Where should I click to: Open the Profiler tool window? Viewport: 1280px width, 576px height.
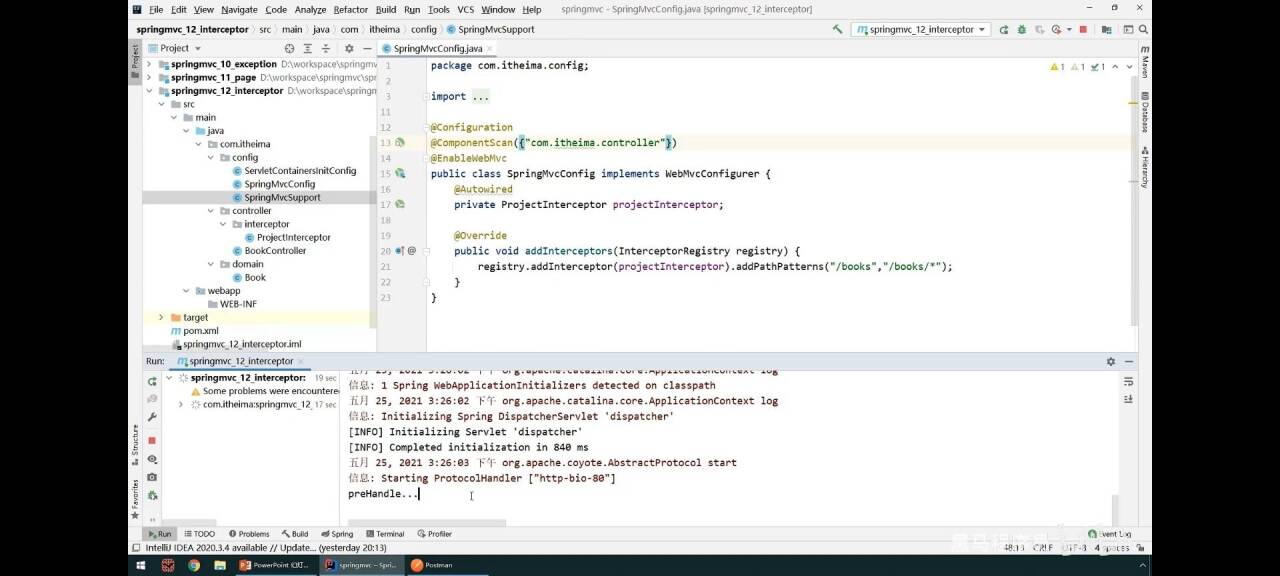[434, 534]
